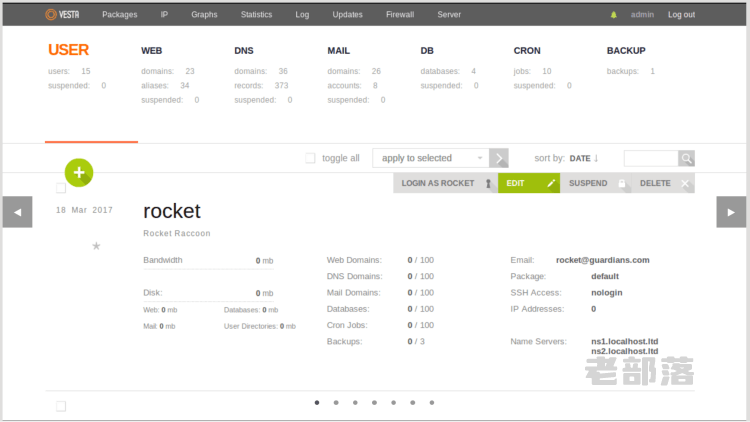Viewport: 750px width, 422px height.
Task: Click name server ns2.localhost.ltd
Action: click(x=625, y=351)
